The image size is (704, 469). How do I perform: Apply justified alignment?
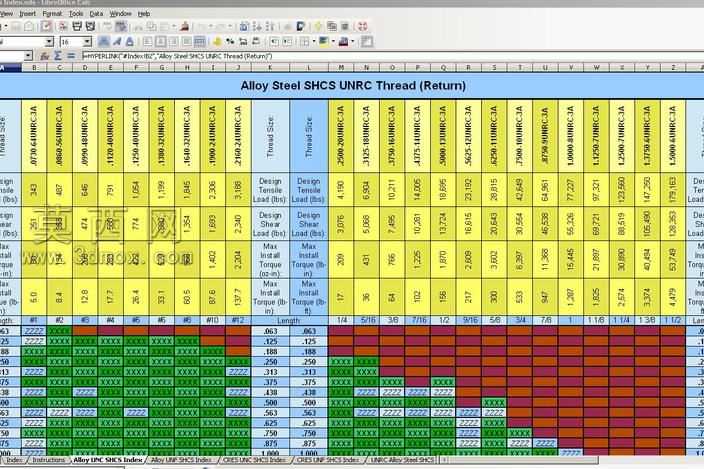coord(186,42)
